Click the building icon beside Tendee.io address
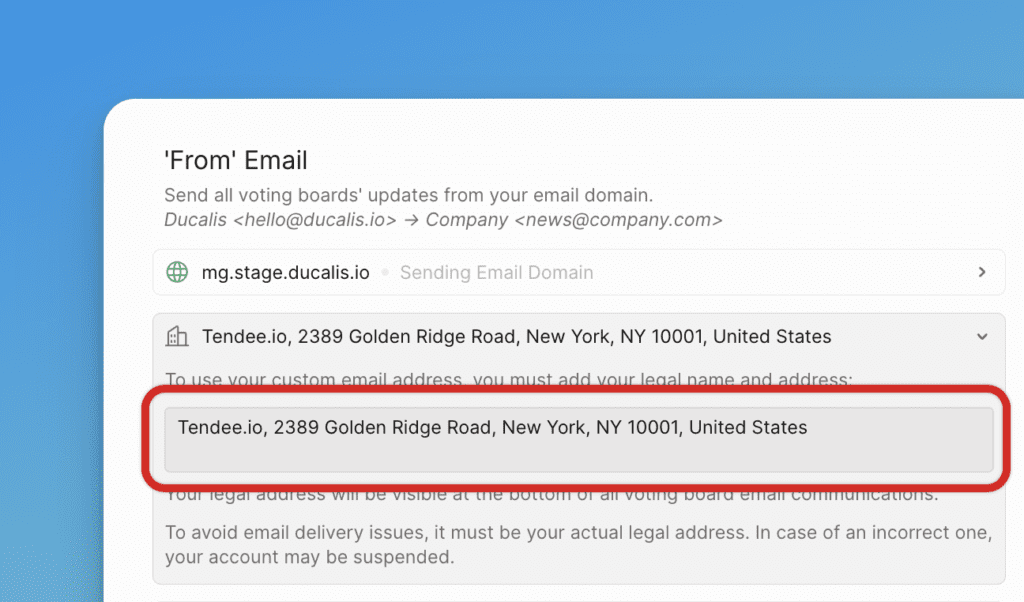 tap(177, 337)
